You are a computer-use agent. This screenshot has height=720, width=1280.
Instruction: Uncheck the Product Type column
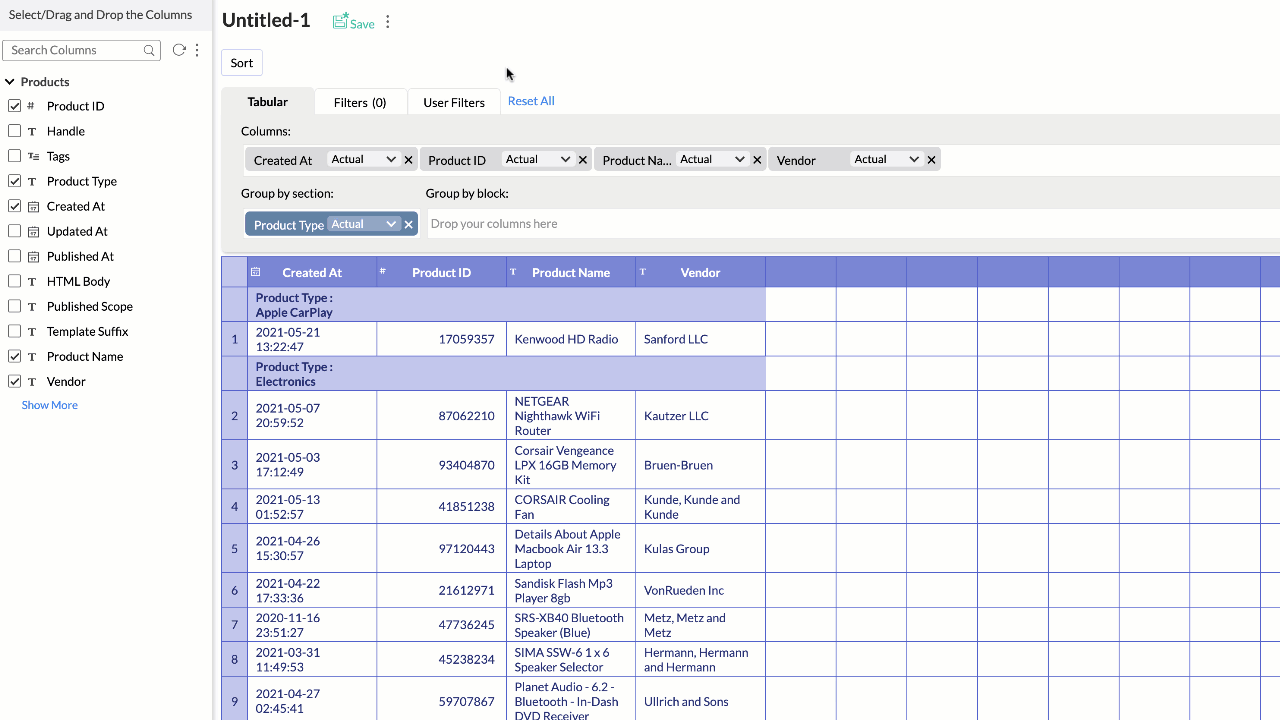14,181
